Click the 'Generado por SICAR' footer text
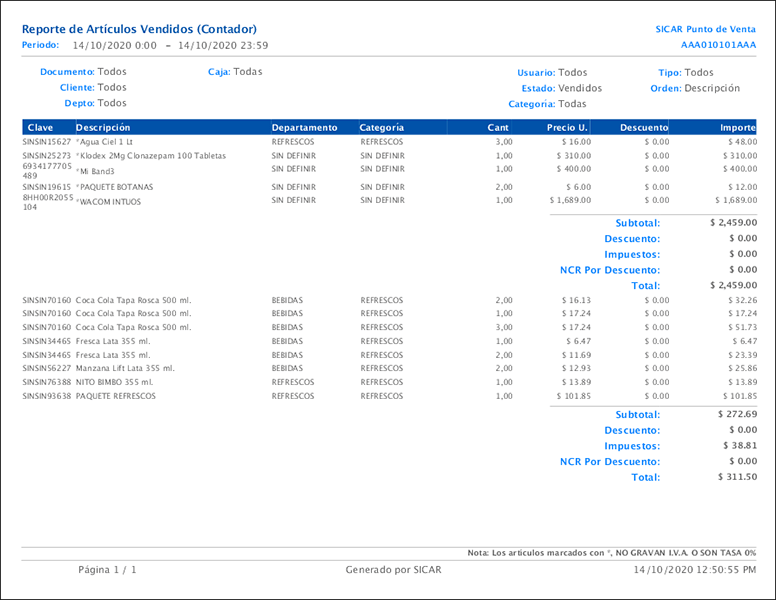Image resolution: width=776 pixels, height=600 pixels. (393, 569)
